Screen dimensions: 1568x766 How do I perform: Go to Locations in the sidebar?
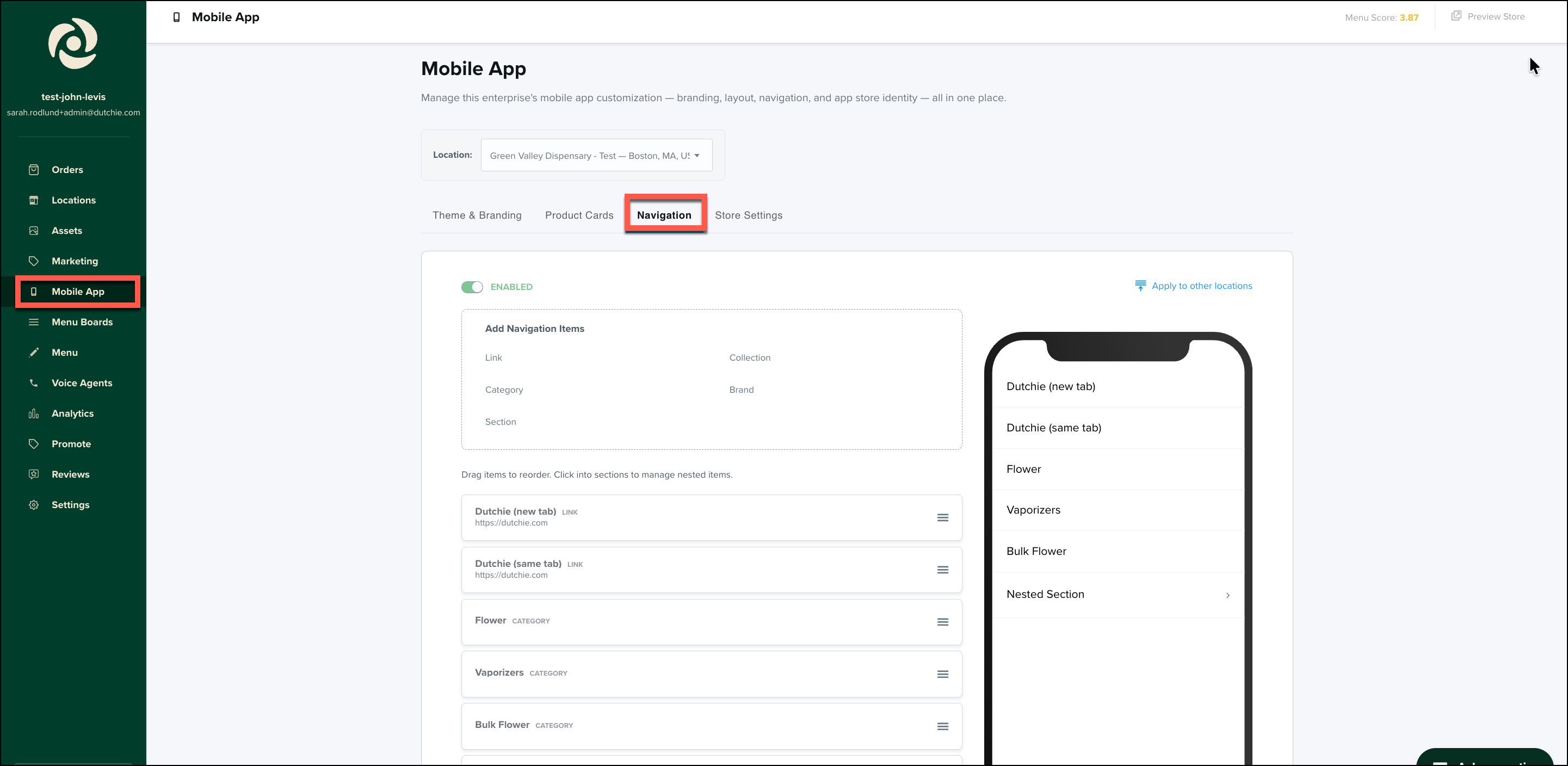point(73,200)
